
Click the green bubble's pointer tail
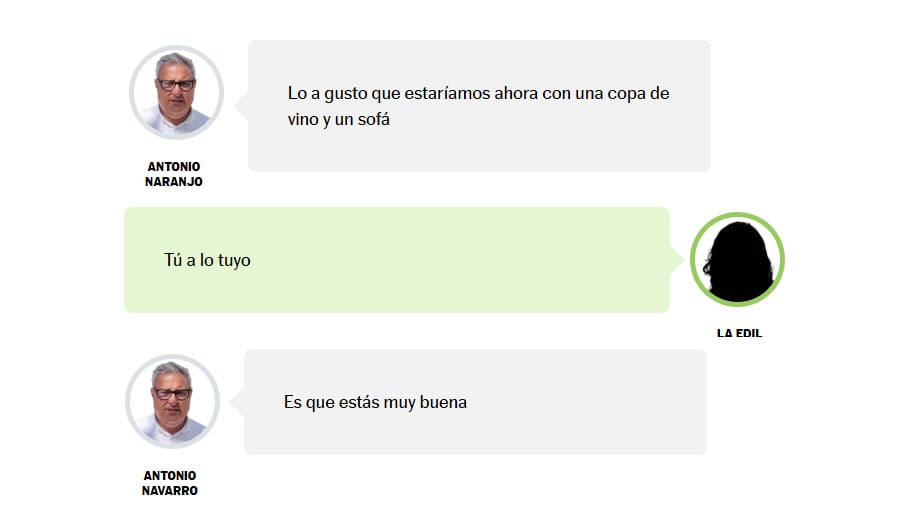click(x=676, y=260)
